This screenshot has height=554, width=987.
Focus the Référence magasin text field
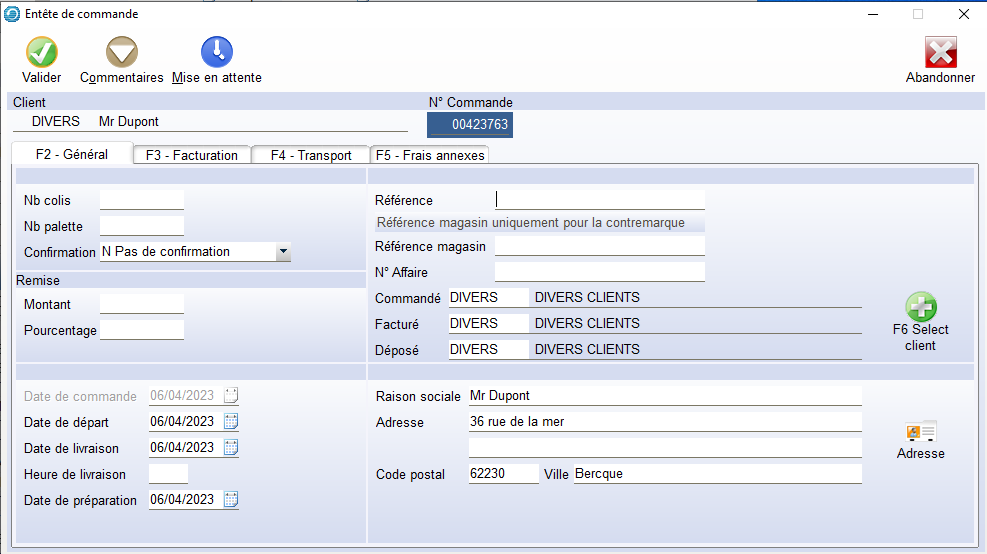coord(599,247)
